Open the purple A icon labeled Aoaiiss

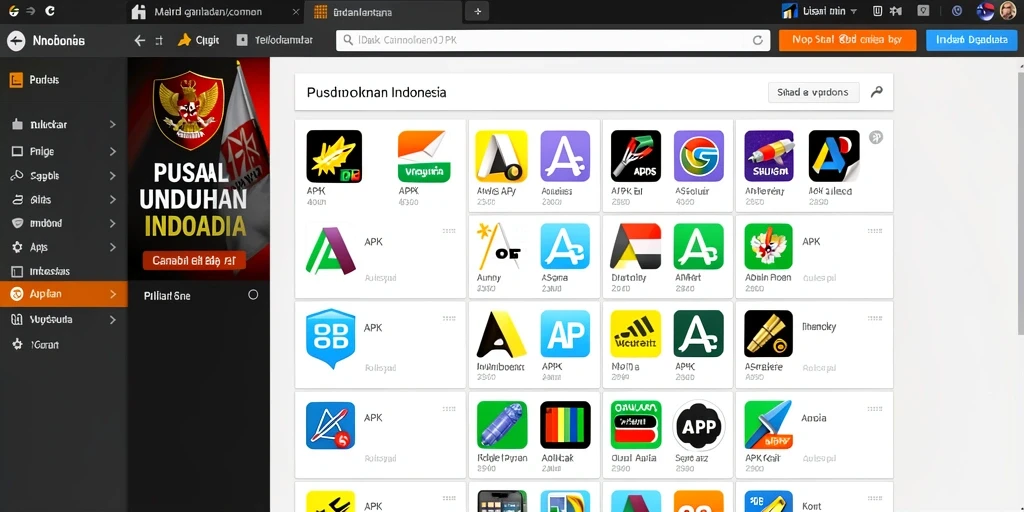(x=565, y=156)
